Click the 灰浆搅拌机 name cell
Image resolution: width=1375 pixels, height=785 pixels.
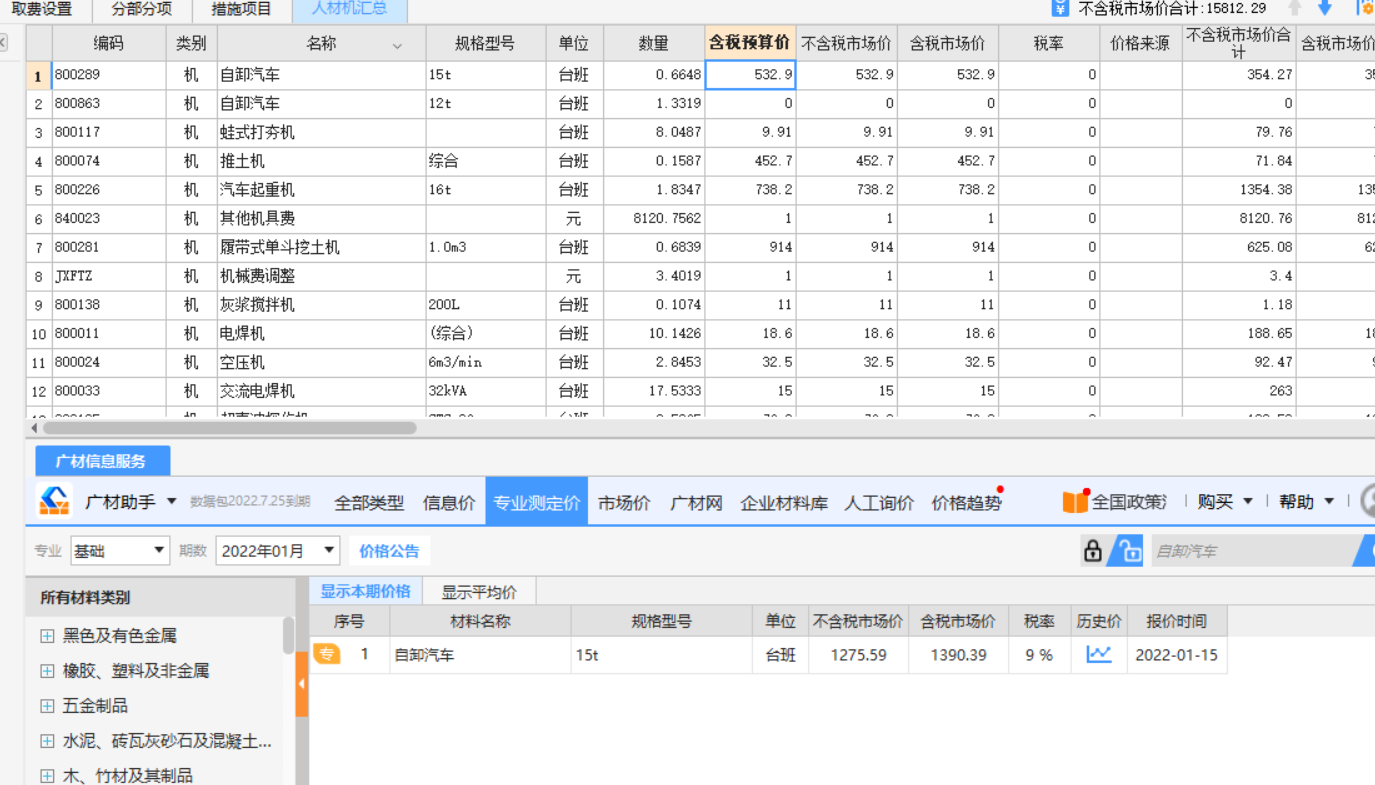(x=321, y=305)
